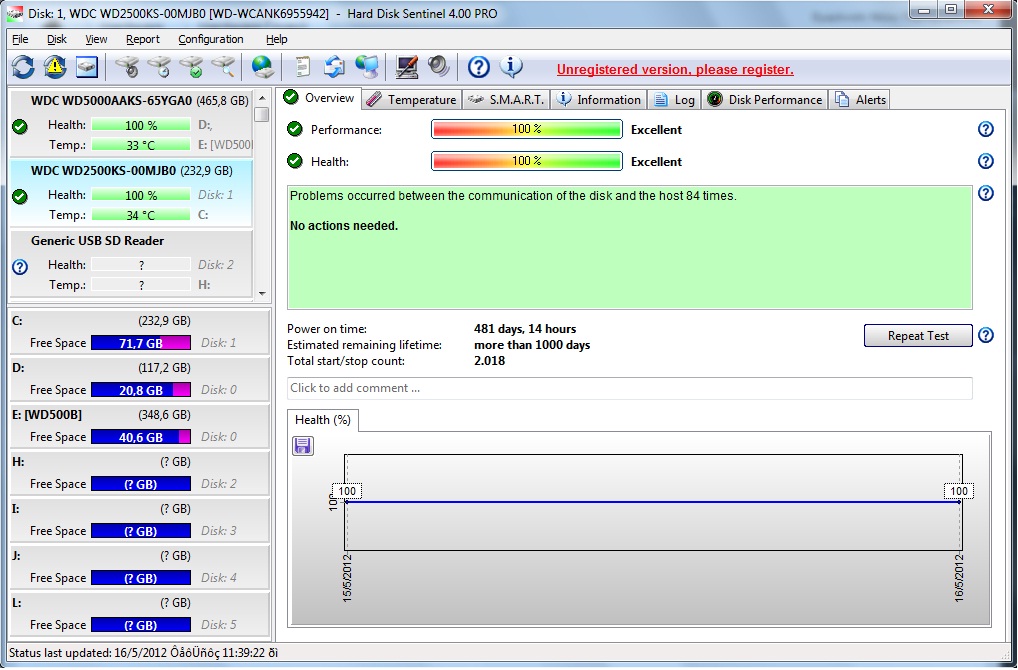Screen dimensions: 1018x670
Task: Click the help icon beside the Performance bar
Action: (x=986, y=129)
